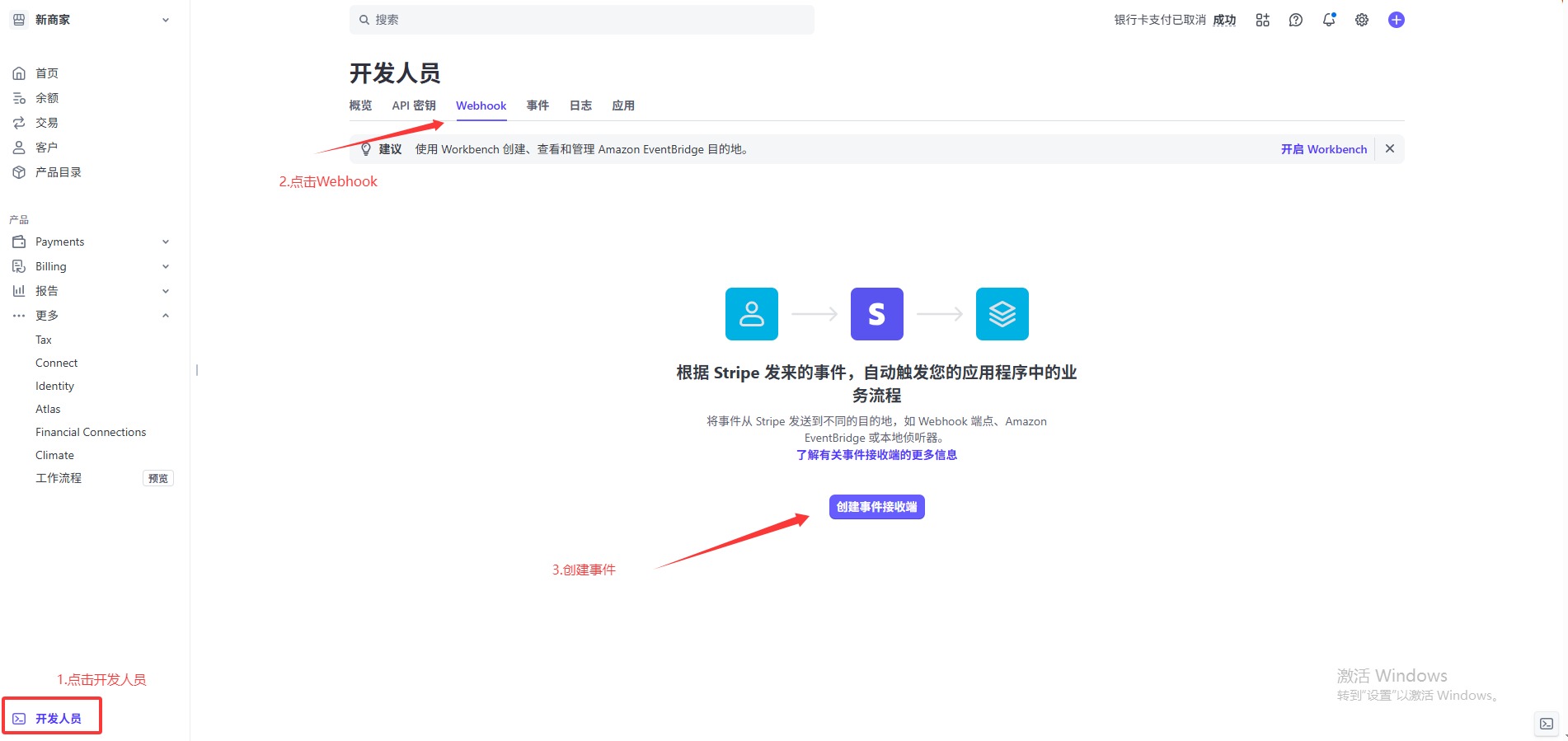Click the 预览 badge

tap(158, 478)
